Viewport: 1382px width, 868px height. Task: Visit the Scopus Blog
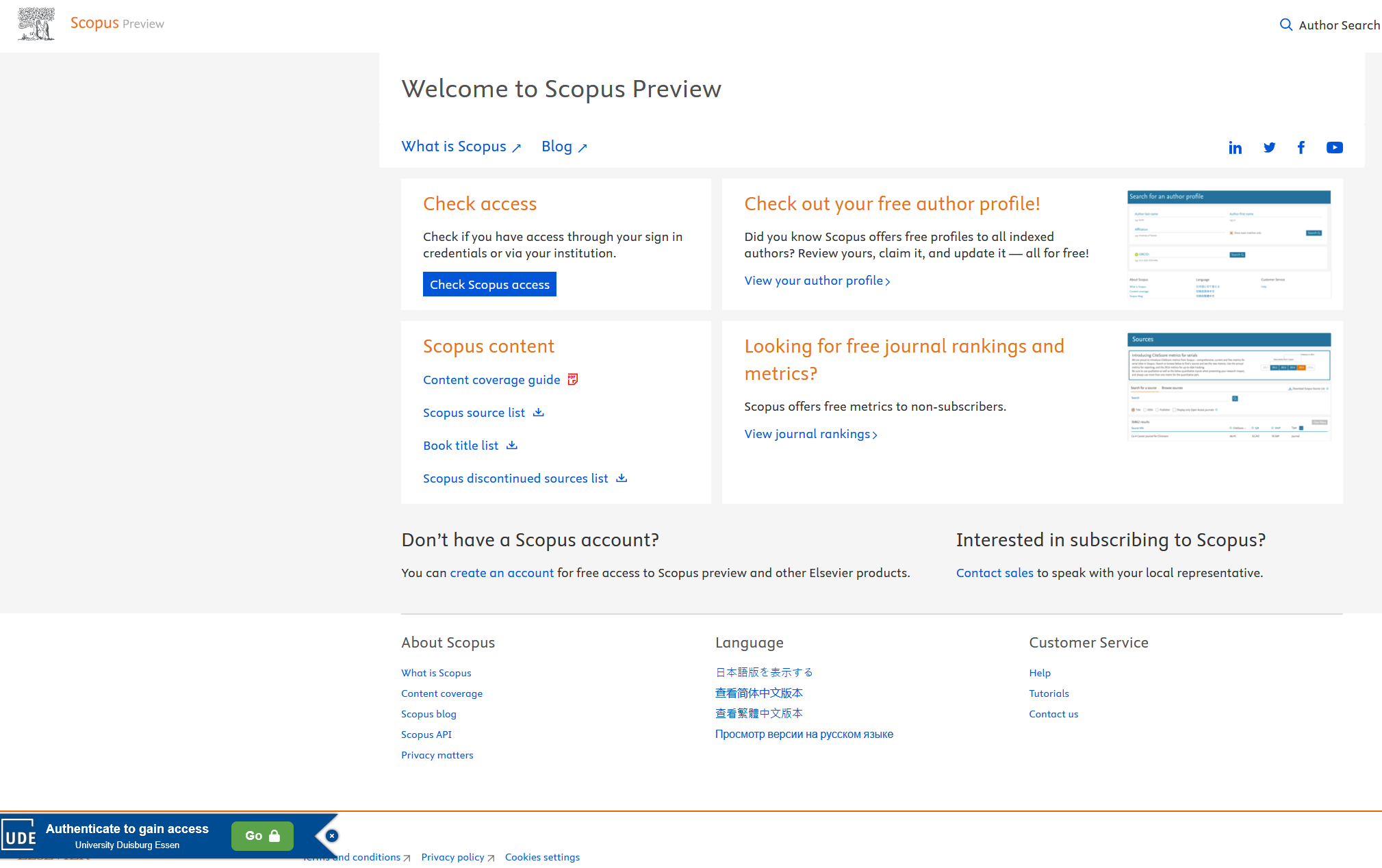[556, 146]
